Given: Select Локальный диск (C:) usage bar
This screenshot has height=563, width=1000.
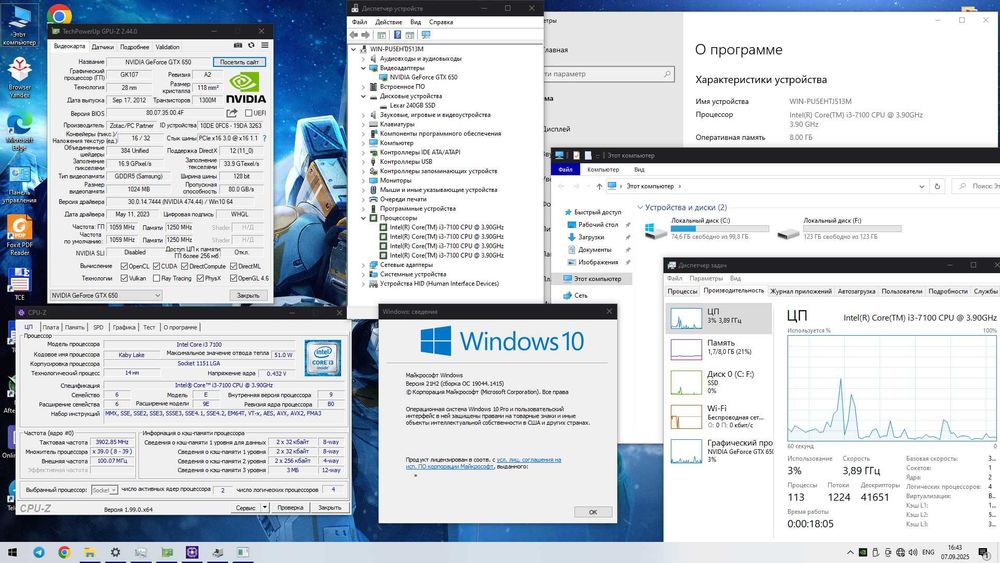Looking at the screenshot, I should [720, 228].
